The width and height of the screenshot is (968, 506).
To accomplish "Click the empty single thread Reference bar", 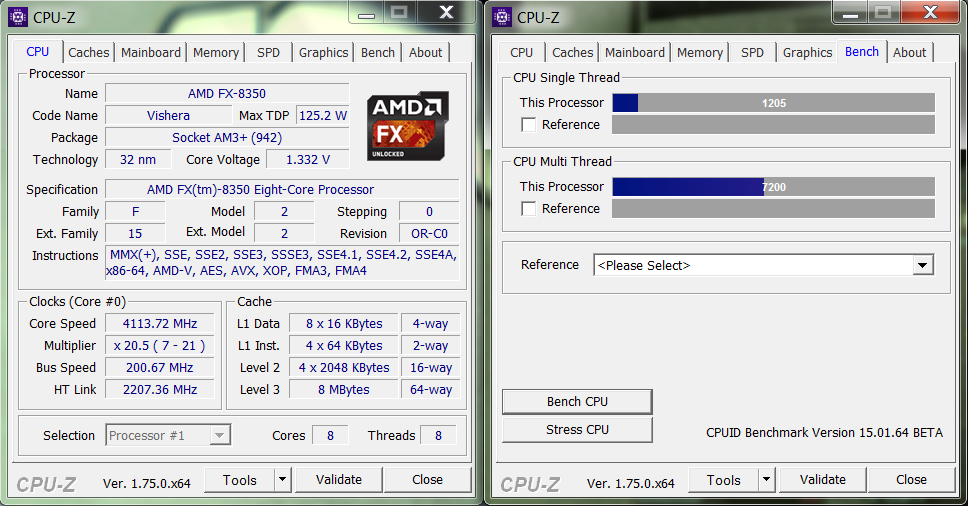I will (774, 125).
